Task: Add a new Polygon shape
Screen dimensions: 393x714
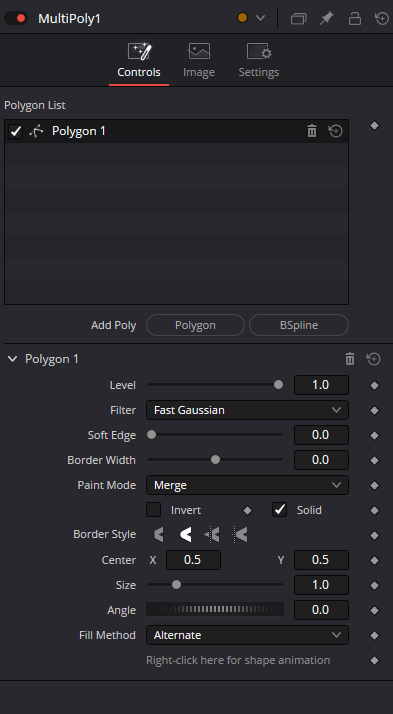Action: (x=195, y=325)
